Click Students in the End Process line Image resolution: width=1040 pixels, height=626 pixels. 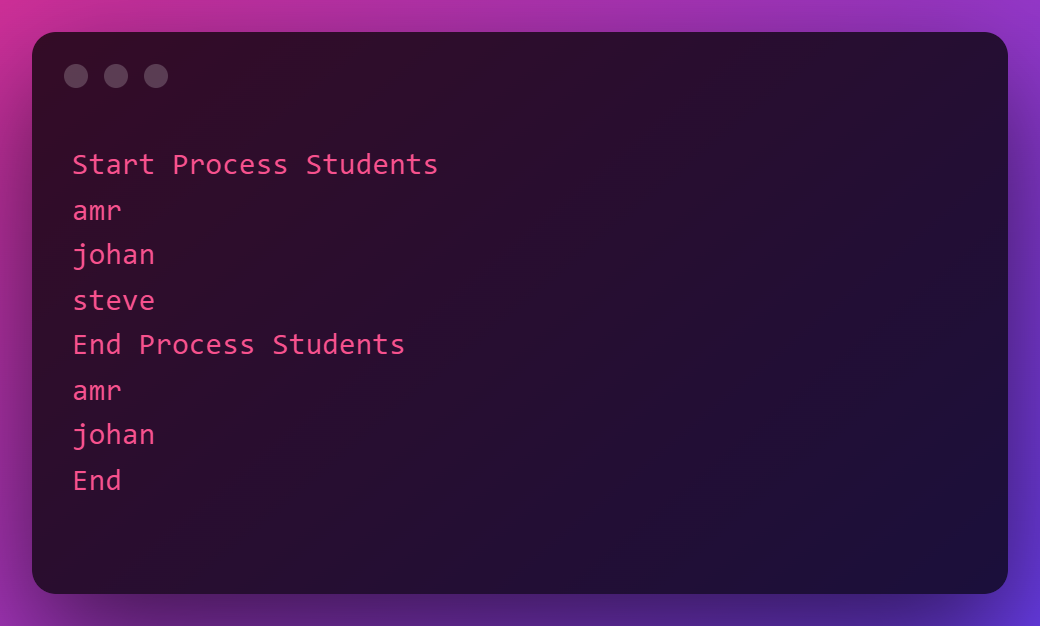coord(338,345)
